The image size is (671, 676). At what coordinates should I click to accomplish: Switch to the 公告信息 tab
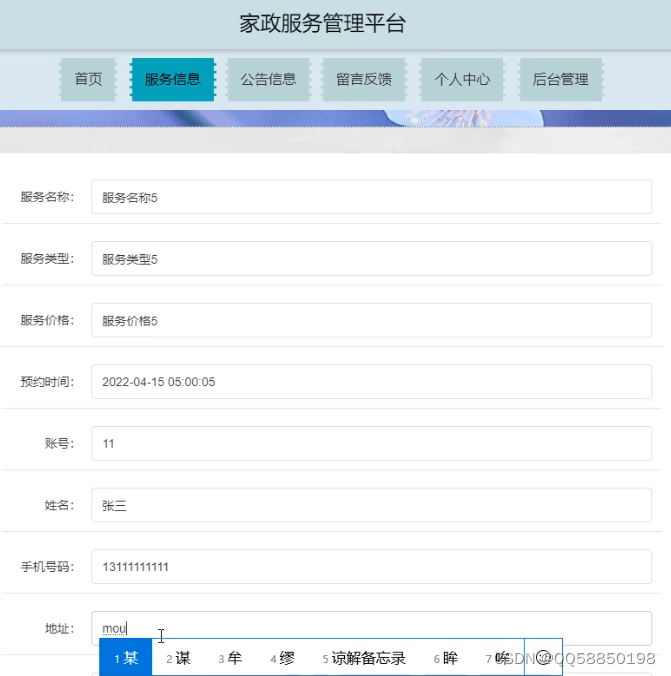click(x=268, y=79)
